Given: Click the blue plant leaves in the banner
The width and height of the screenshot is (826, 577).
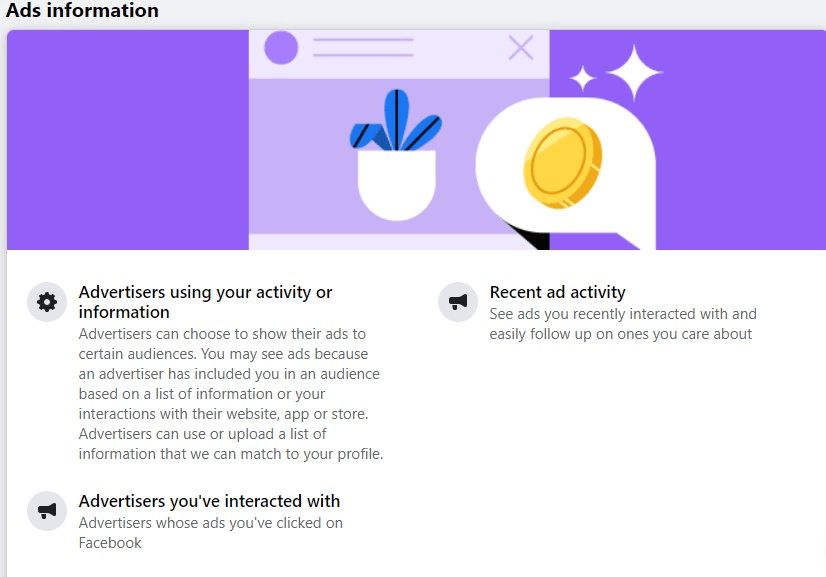Looking at the screenshot, I should click(396, 122).
